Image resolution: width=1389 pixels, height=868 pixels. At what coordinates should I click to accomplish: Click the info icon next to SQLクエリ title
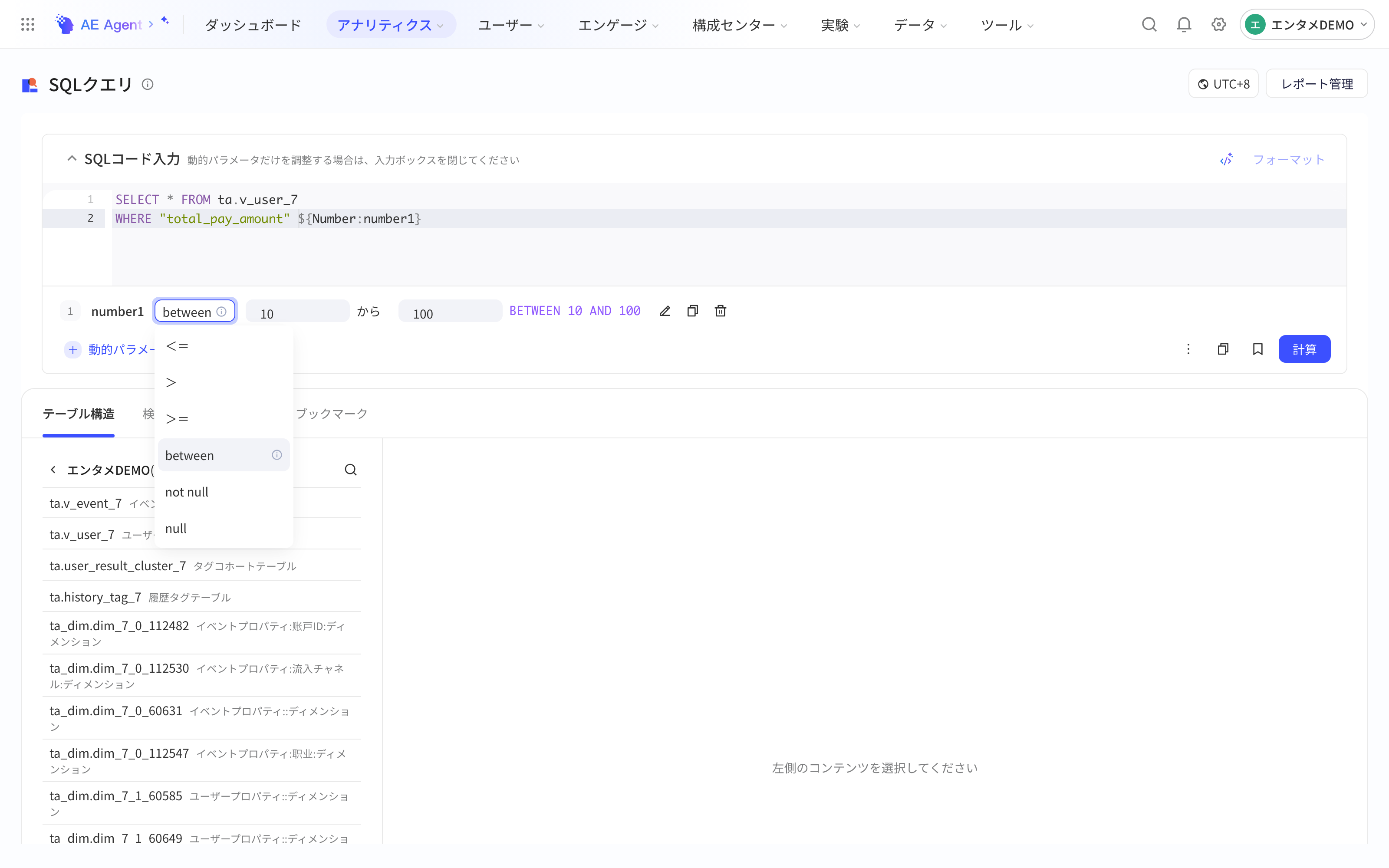(148, 84)
